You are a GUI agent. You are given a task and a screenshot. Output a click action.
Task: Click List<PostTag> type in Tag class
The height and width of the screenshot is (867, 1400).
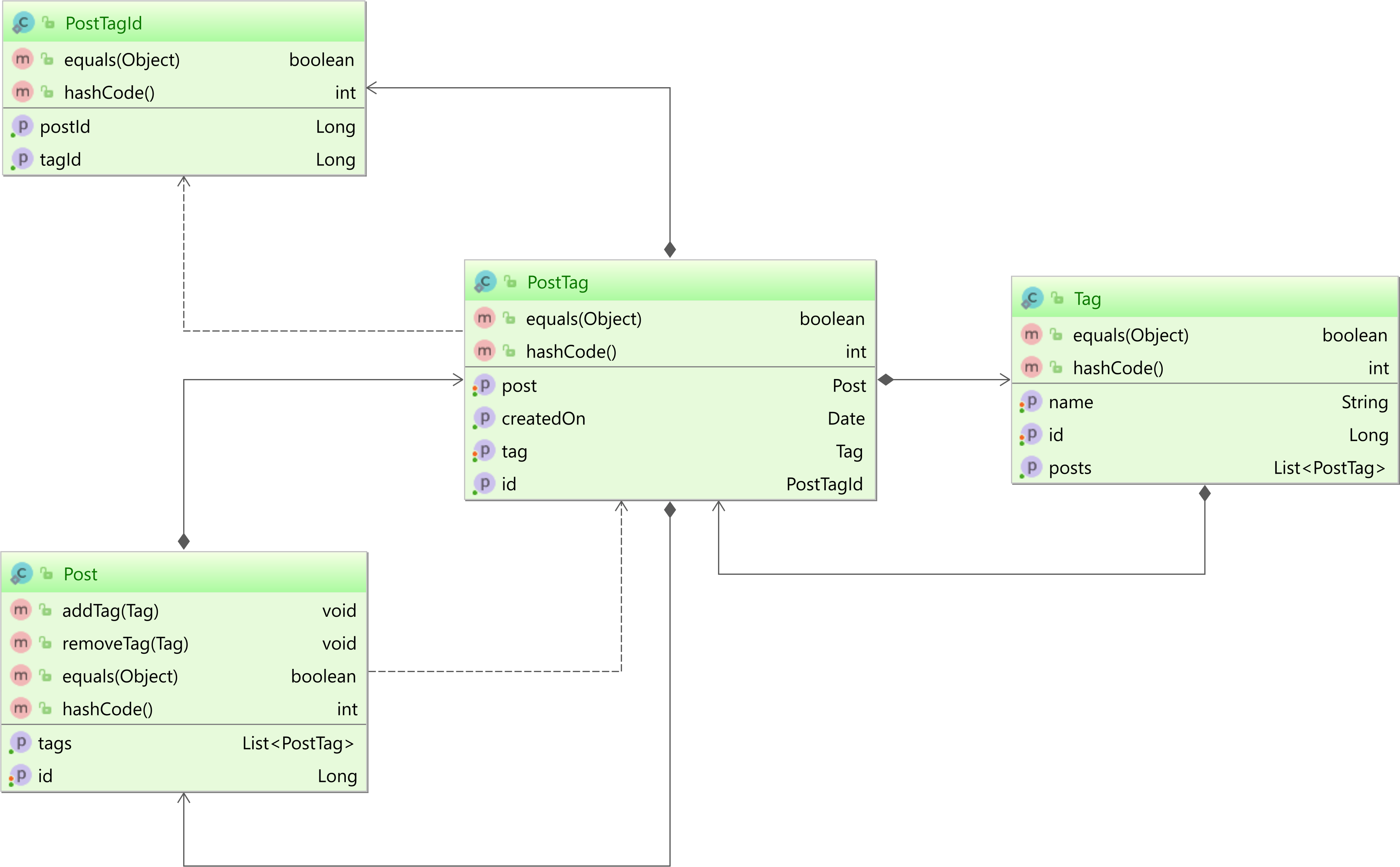click(x=1330, y=468)
